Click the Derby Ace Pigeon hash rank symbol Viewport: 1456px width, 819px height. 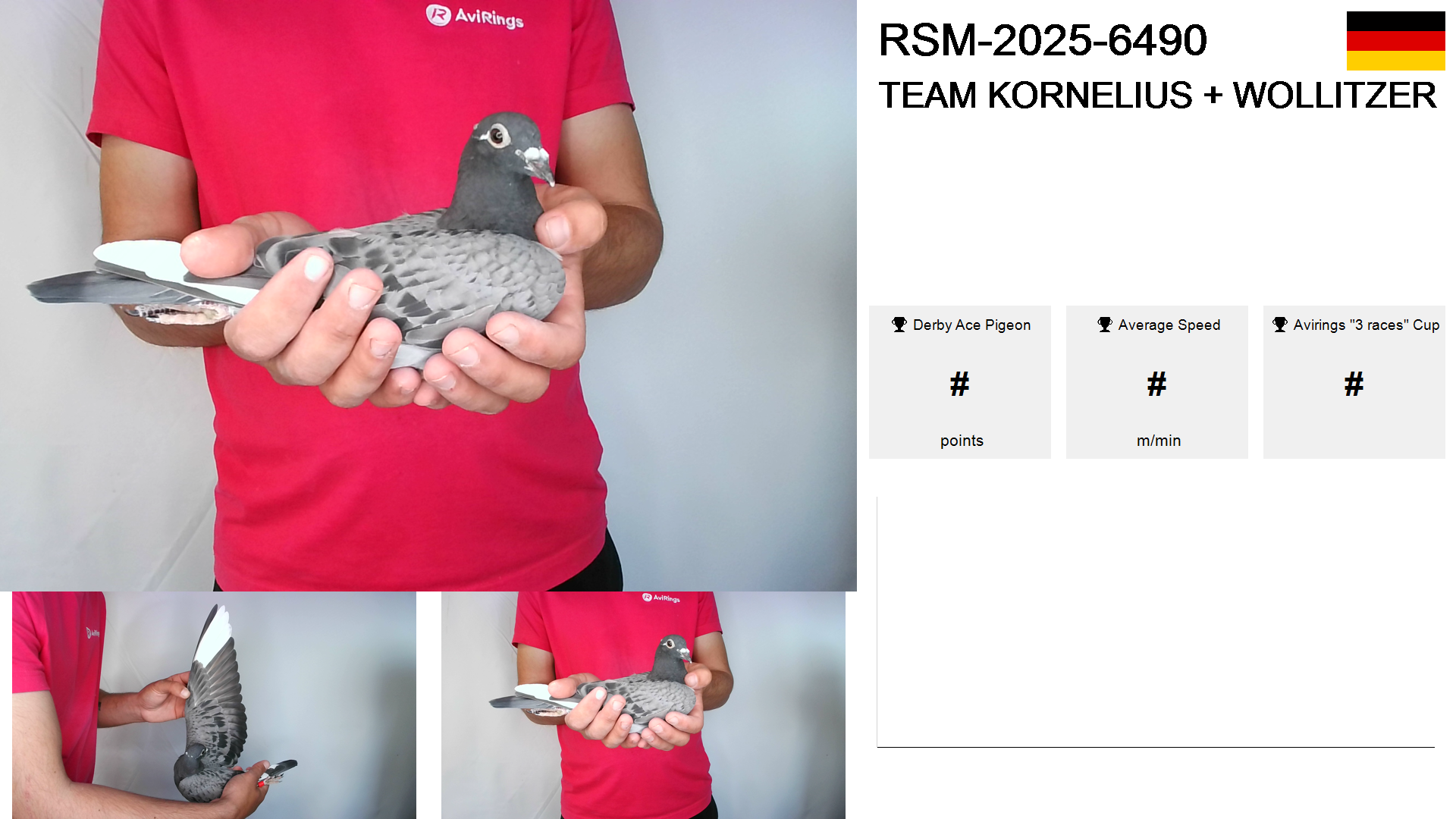click(959, 384)
